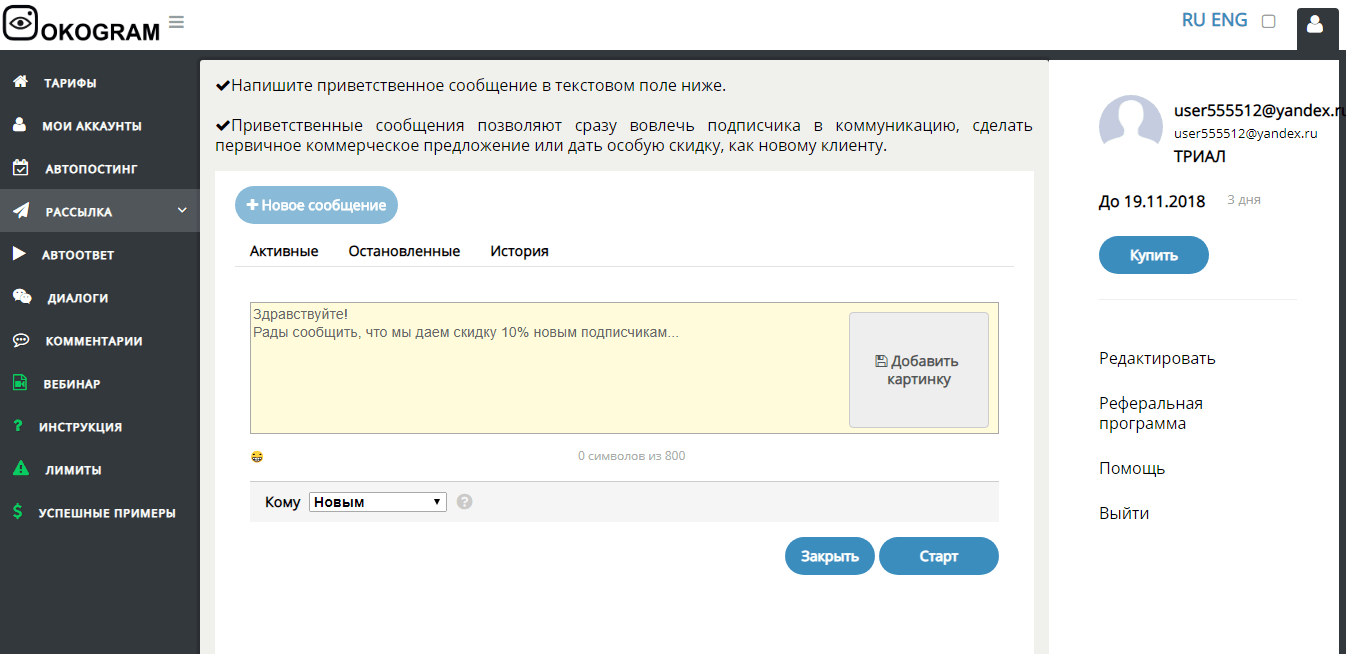Click the Тарифы home icon in sidebar
Viewport: 1346px width, 654px height.
click(20, 82)
